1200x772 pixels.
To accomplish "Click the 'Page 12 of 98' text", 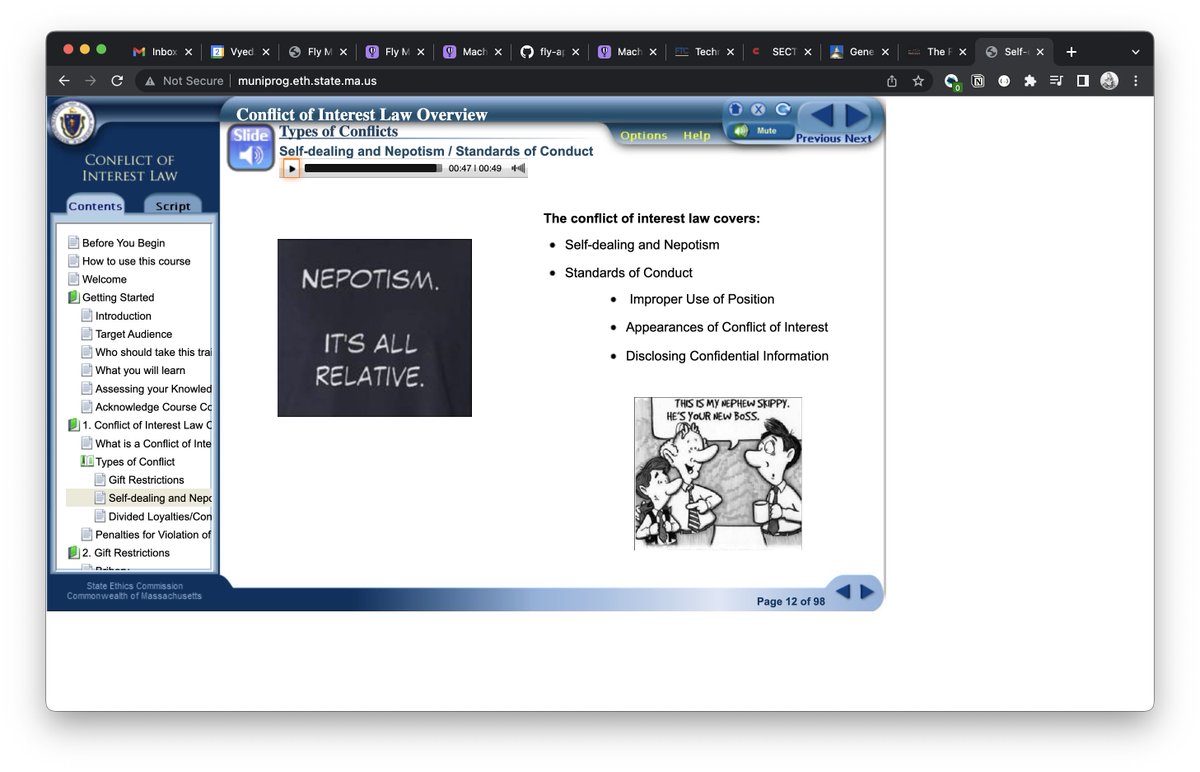I will (791, 601).
